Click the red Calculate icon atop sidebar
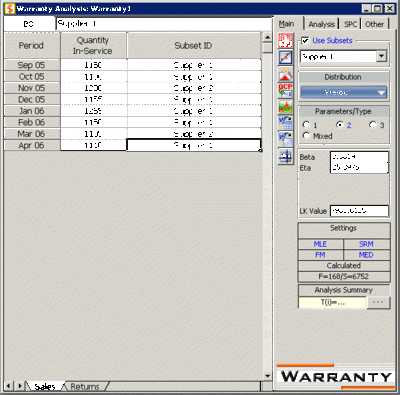400x395 pixels. pyautogui.click(x=285, y=41)
